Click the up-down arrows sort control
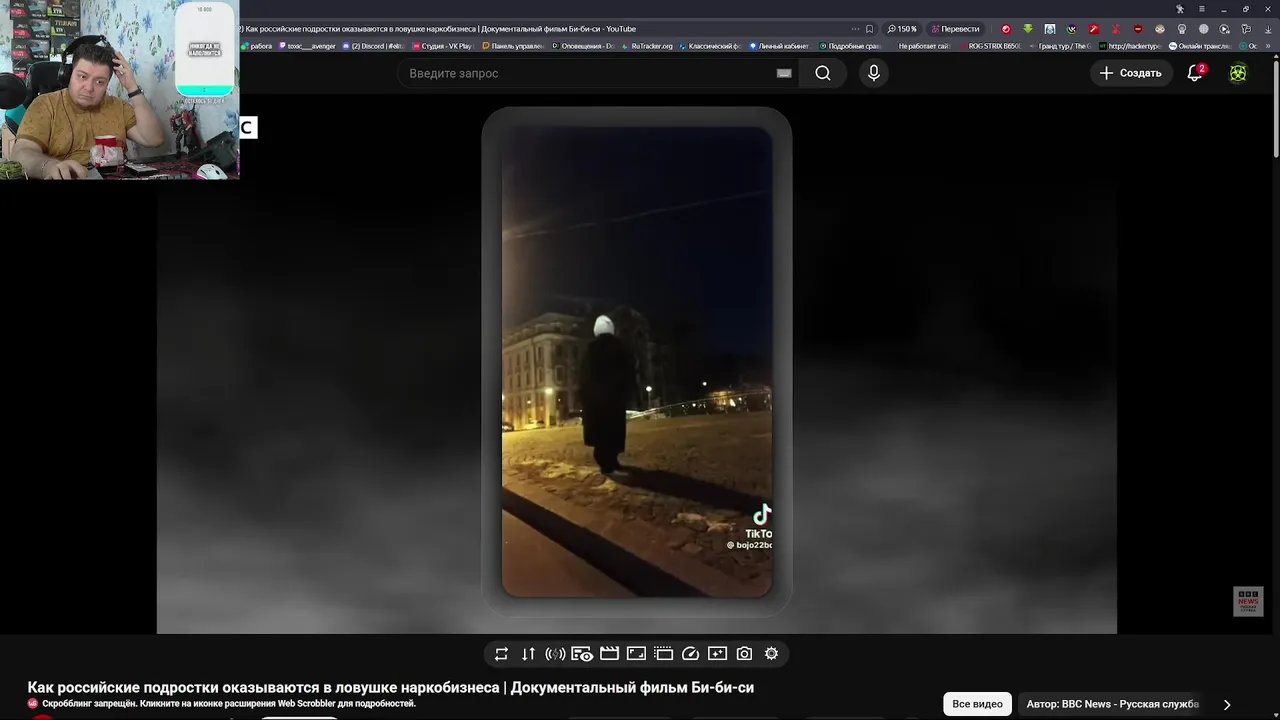This screenshot has width=1280, height=720. [x=528, y=654]
